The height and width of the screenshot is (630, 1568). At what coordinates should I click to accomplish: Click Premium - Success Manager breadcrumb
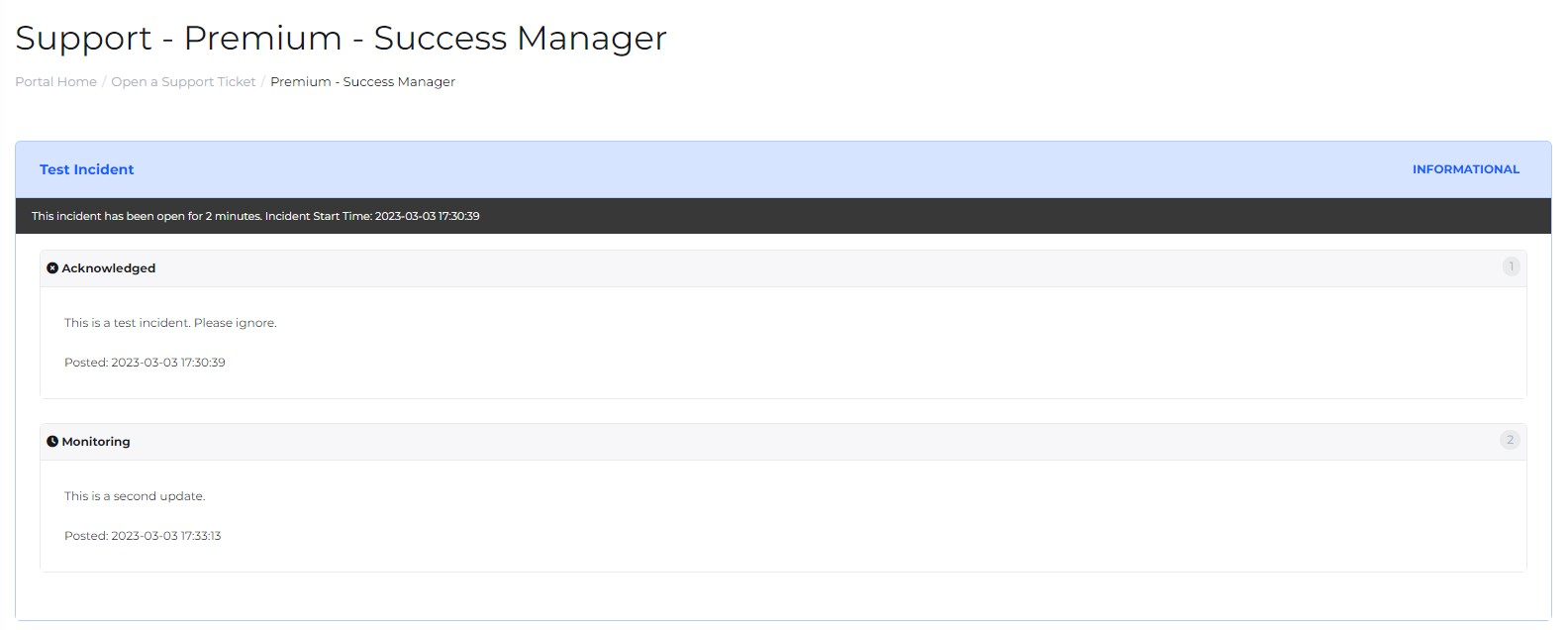(362, 82)
